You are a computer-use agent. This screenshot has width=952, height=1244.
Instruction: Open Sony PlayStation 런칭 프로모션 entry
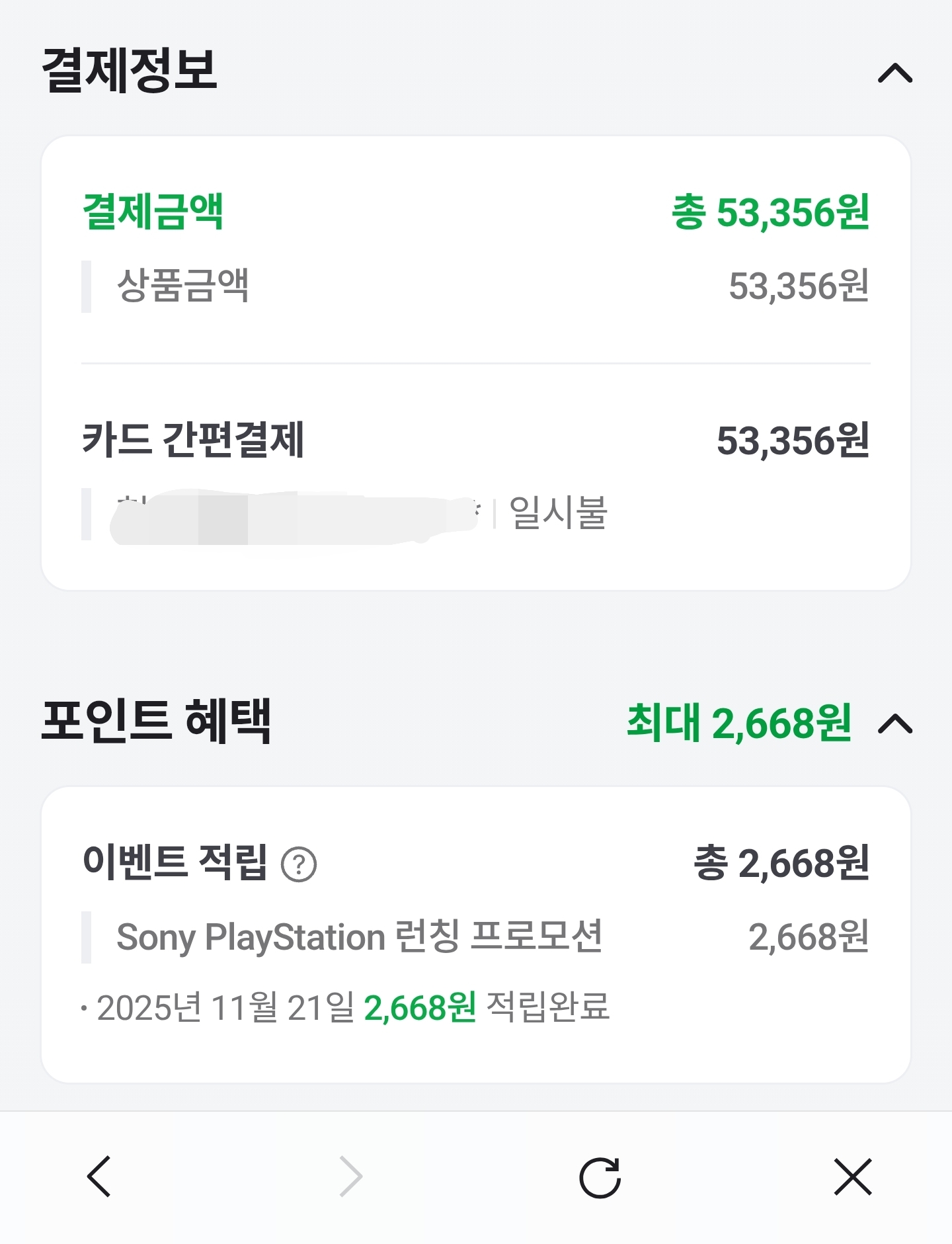(x=359, y=937)
